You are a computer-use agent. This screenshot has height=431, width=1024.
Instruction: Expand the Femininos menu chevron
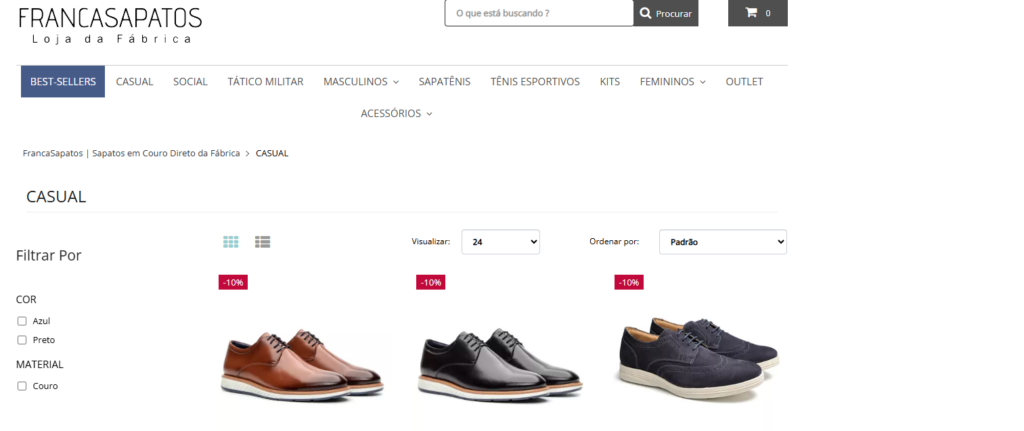[x=703, y=82]
